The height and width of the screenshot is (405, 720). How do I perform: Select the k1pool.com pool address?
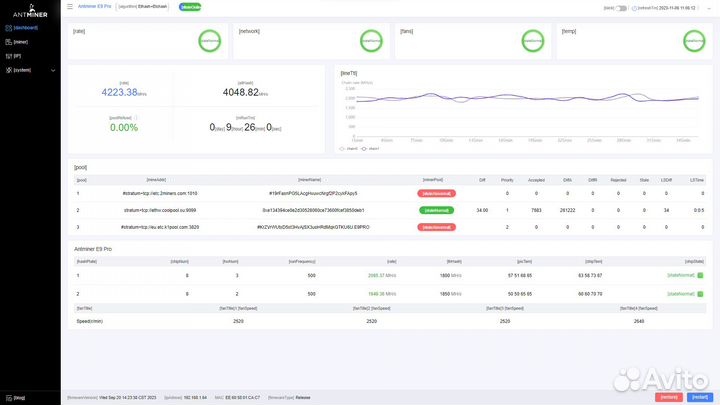(x=160, y=227)
